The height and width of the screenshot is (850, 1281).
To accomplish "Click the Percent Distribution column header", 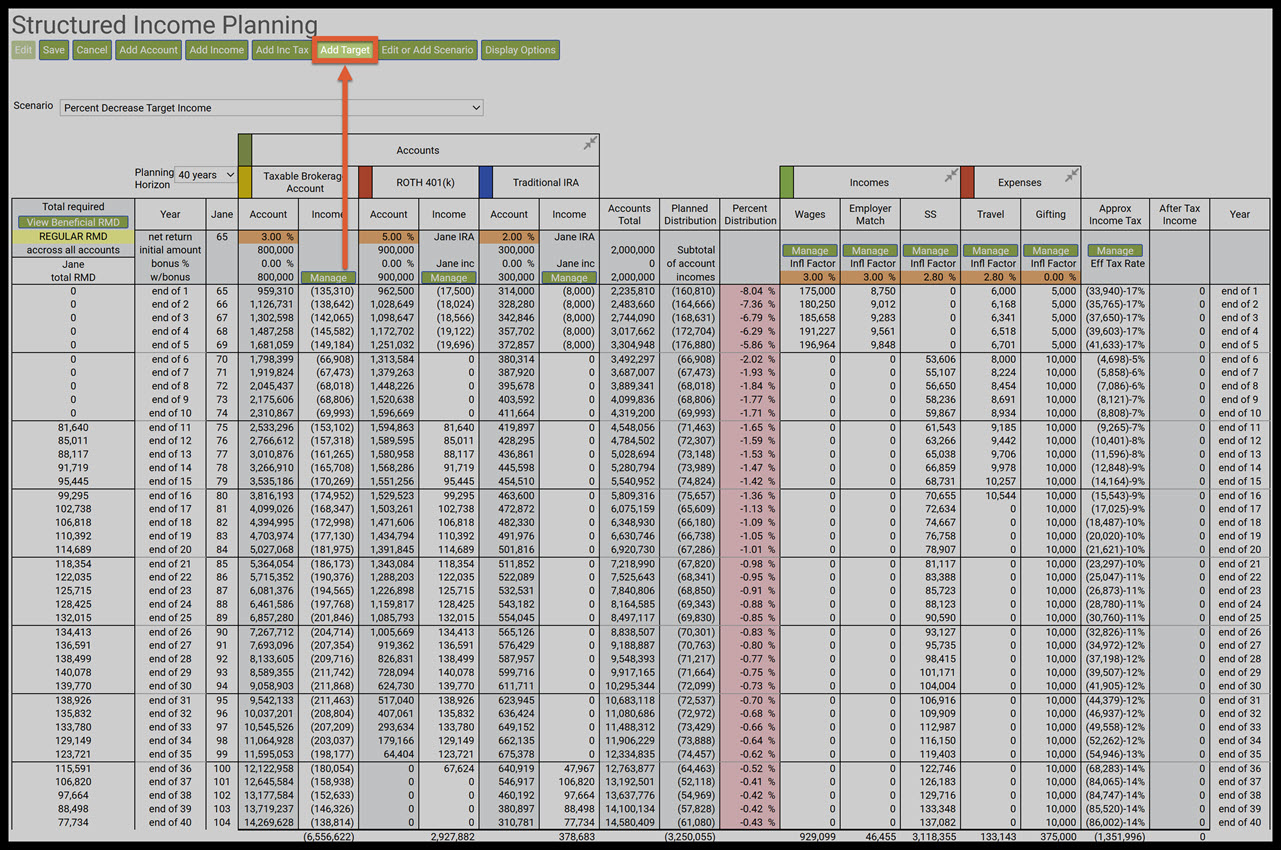I will (x=750, y=214).
